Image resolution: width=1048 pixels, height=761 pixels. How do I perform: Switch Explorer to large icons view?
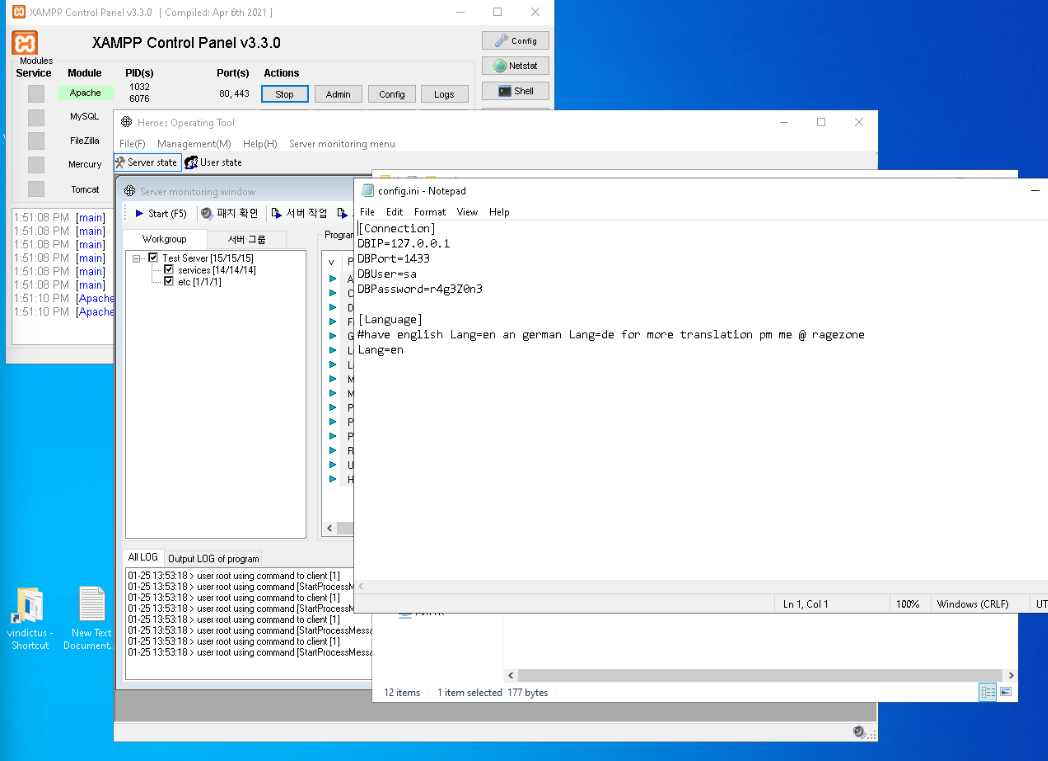pyautogui.click(x=1006, y=692)
